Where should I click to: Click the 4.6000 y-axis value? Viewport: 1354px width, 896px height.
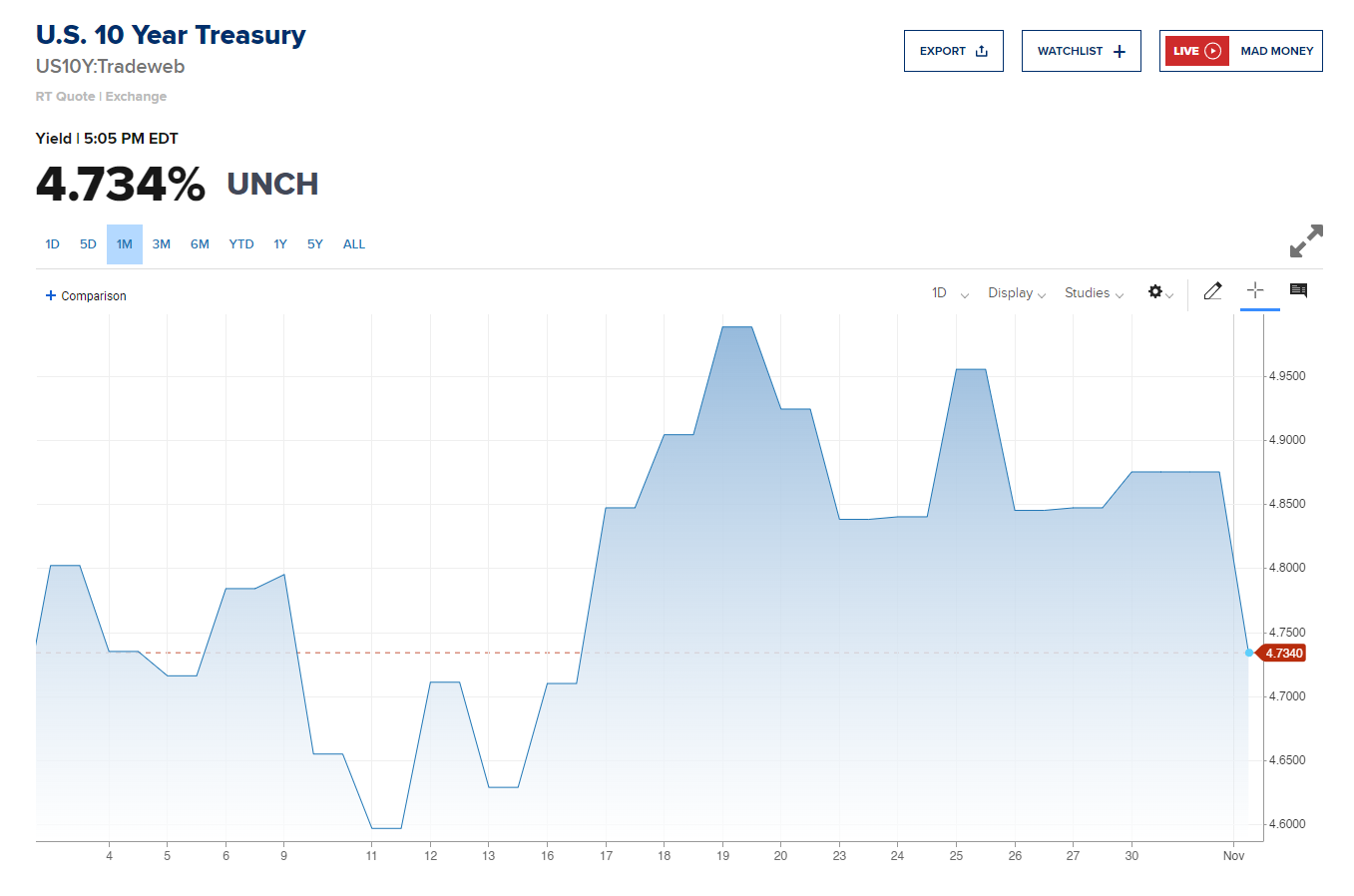(1287, 824)
